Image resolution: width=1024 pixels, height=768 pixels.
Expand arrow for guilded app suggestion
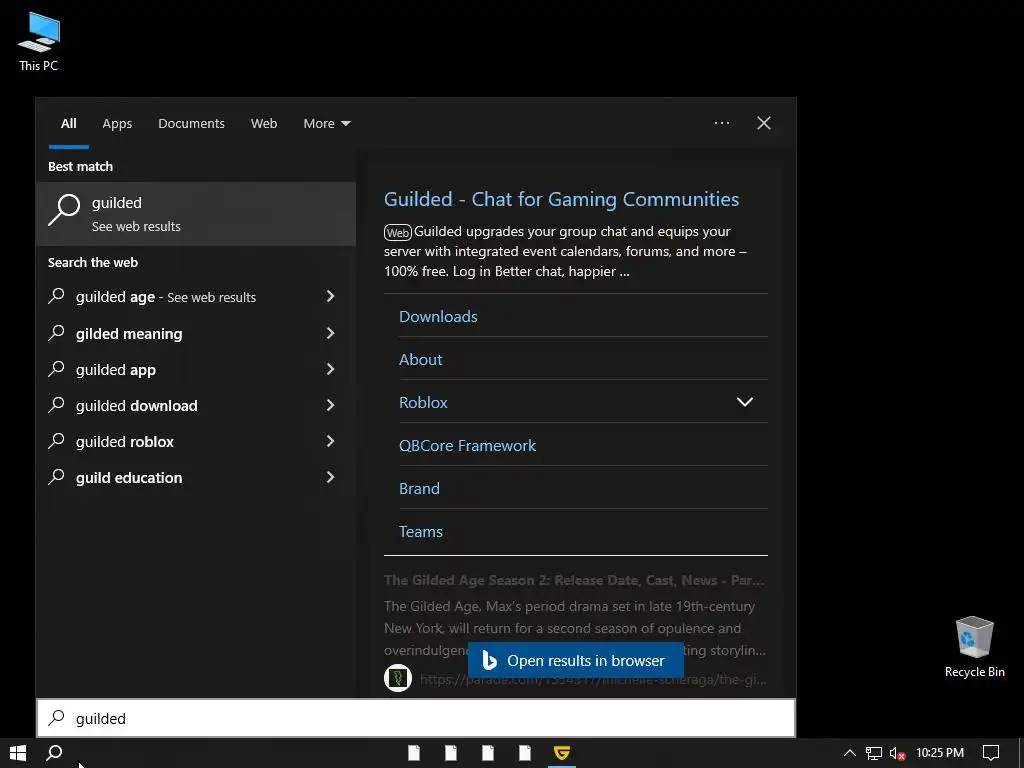point(330,369)
